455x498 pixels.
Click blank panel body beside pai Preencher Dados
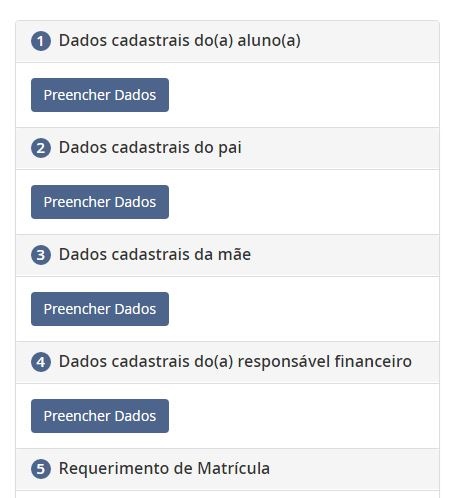pos(304,202)
